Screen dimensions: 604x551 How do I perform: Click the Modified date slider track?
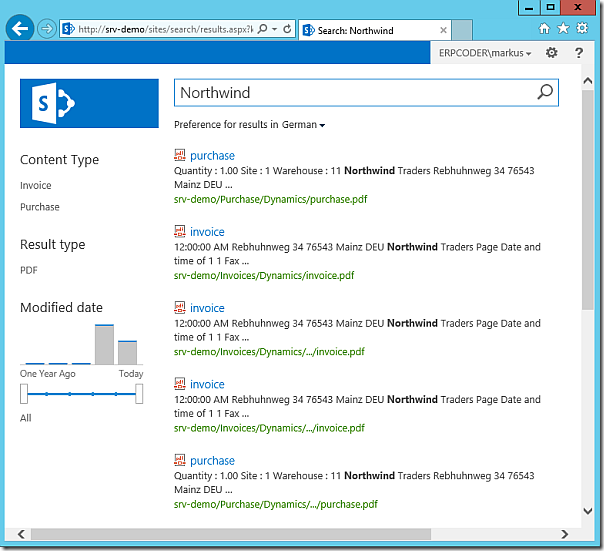(x=81, y=394)
